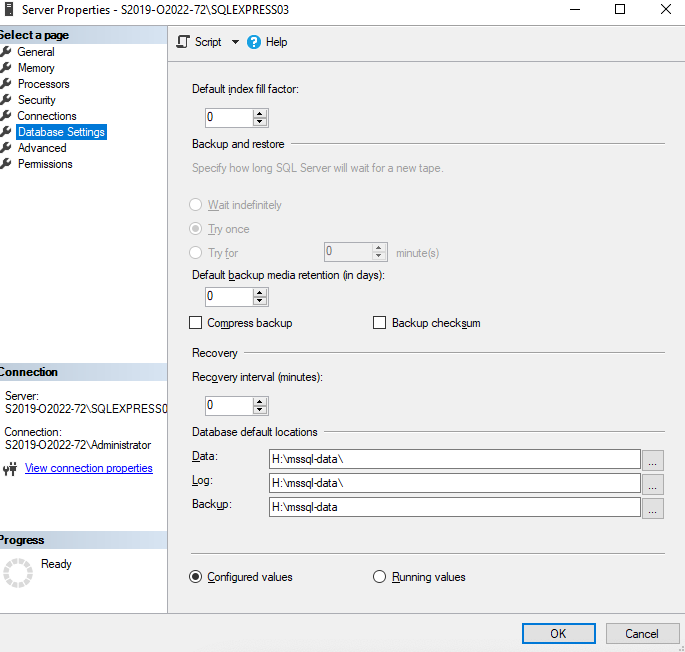Decrease backup media retention days
The height and width of the screenshot is (652, 685).
[260, 301]
